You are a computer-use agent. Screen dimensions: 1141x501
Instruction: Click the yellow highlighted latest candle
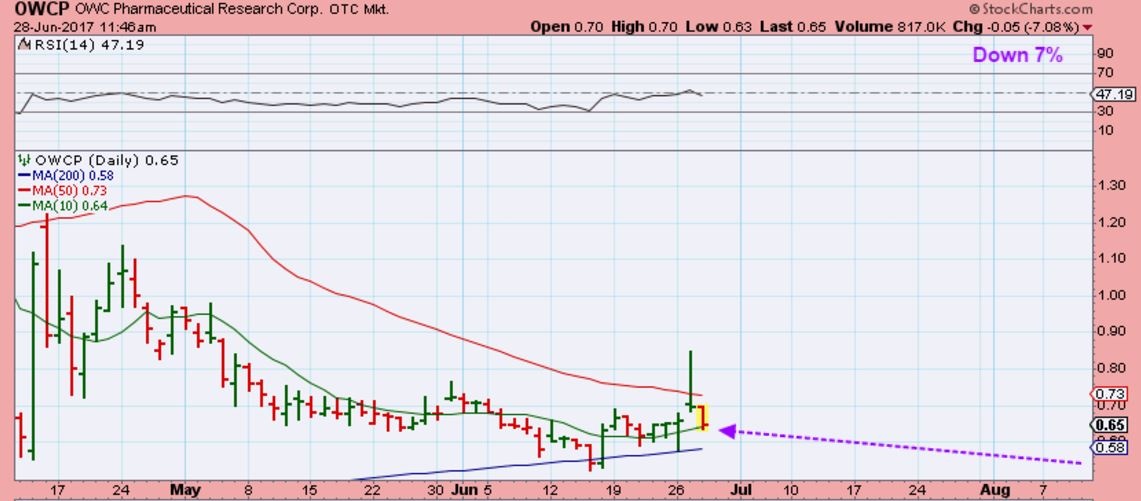point(704,417)
